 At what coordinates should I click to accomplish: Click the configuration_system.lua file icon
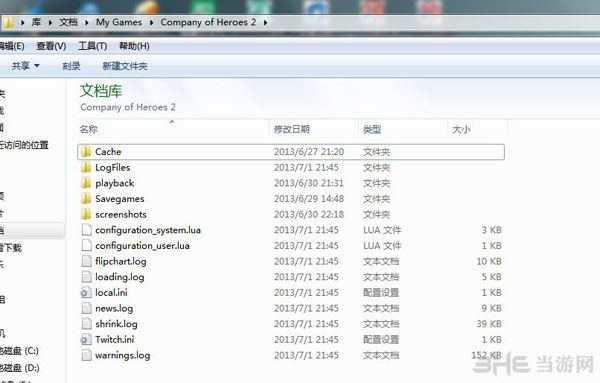pyautogui.click(x=86, y=230)
